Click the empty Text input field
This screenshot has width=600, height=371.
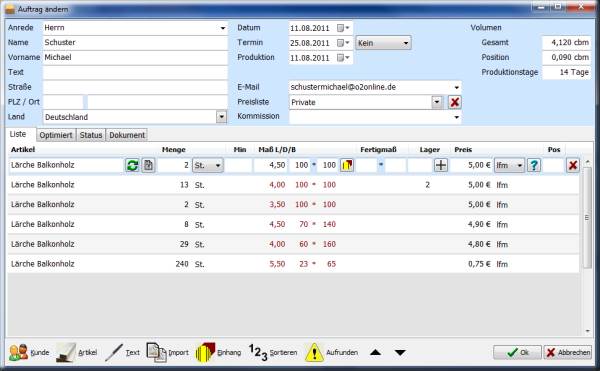(x=135, y=72)
